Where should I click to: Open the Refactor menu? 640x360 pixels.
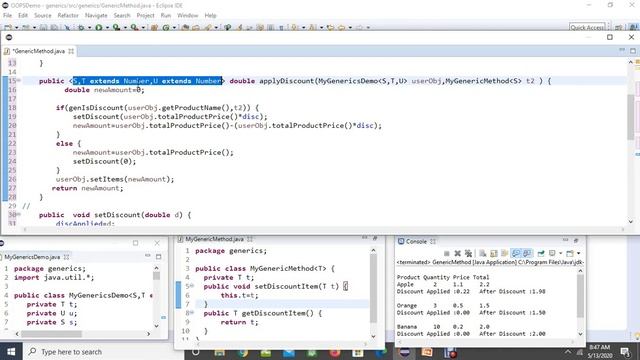[68, 16]
